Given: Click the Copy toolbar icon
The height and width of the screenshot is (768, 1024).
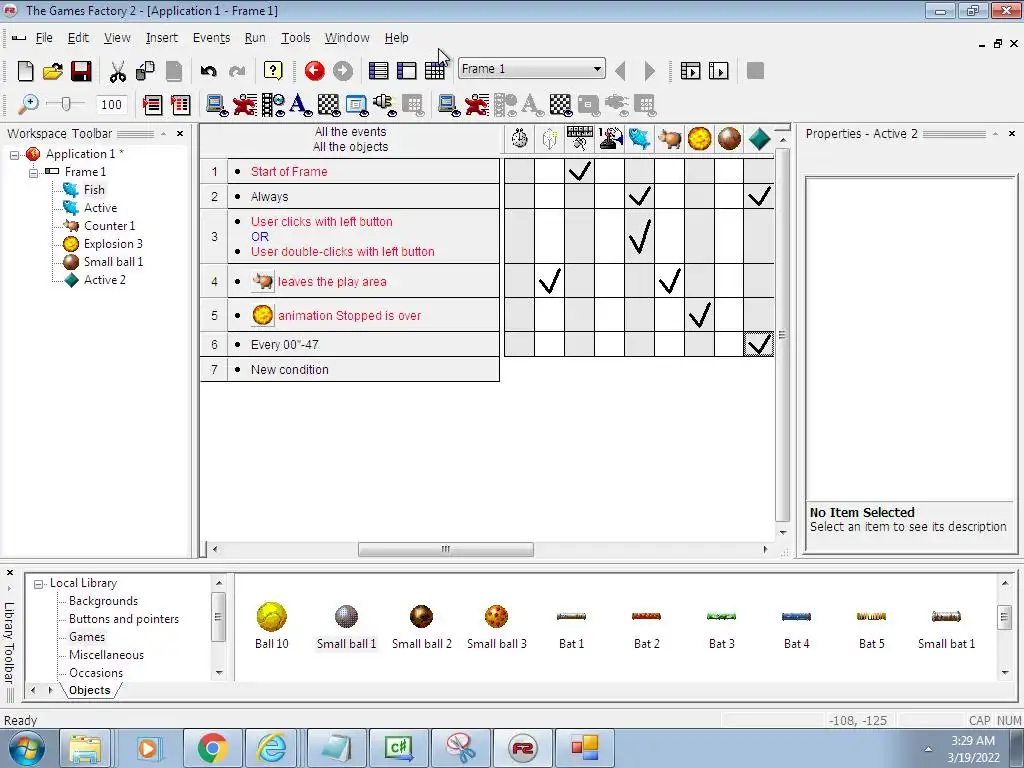Looking at the screenshot, I should pyautogui.click(x=145, y=71).
